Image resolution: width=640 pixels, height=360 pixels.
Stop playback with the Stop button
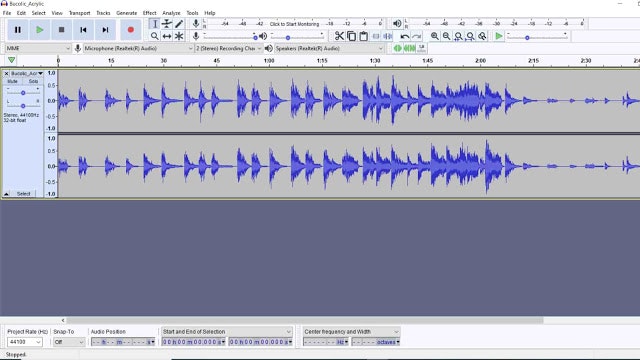[62, 30]
